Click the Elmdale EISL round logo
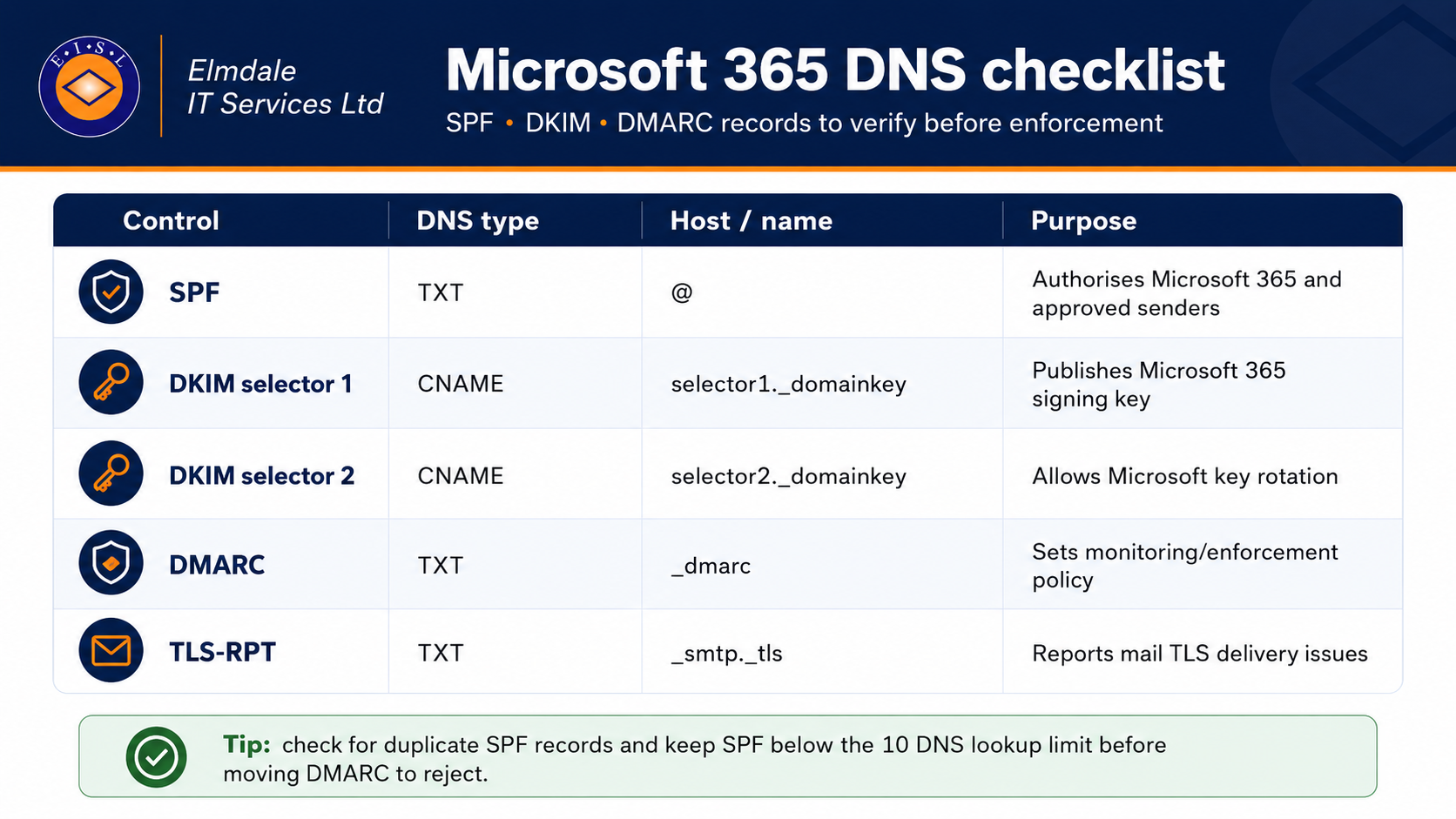The image size is (1456, 819). [90, 86]
